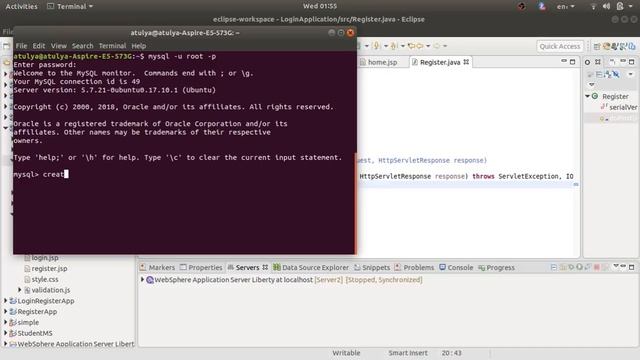
Task: Open the Problems tab
Action: pos(414,268)
